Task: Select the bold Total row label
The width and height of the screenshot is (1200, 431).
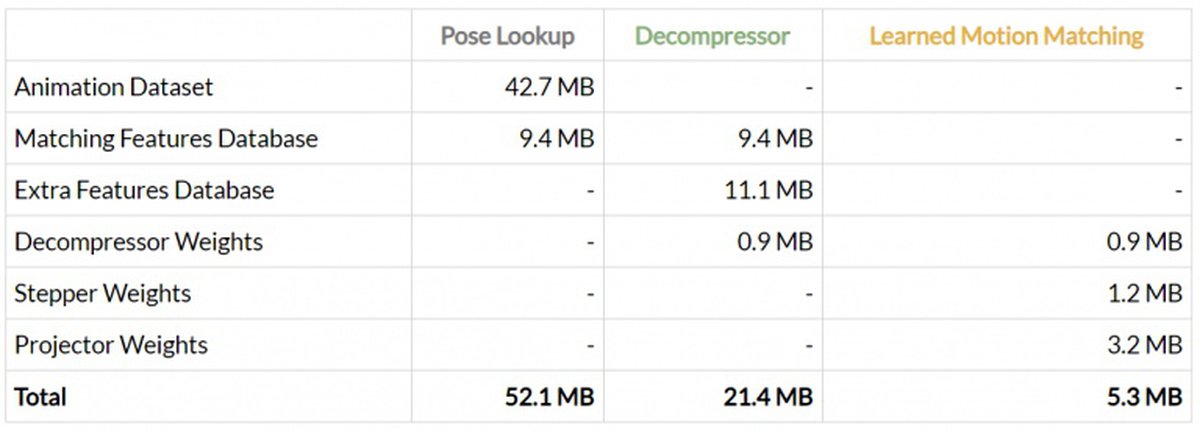Action: tap(40, 397)
